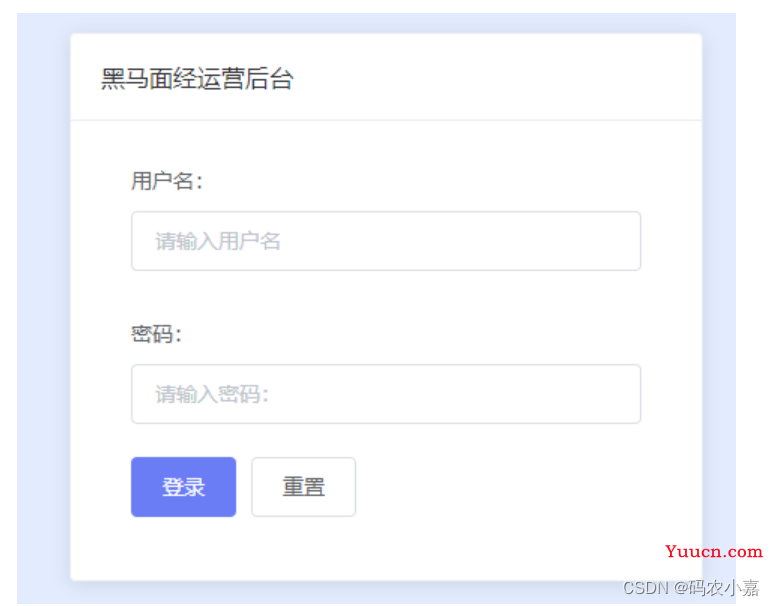Click the card header divider line
The height and width of the screenshot is (606, 775).
tap(386, 120)
